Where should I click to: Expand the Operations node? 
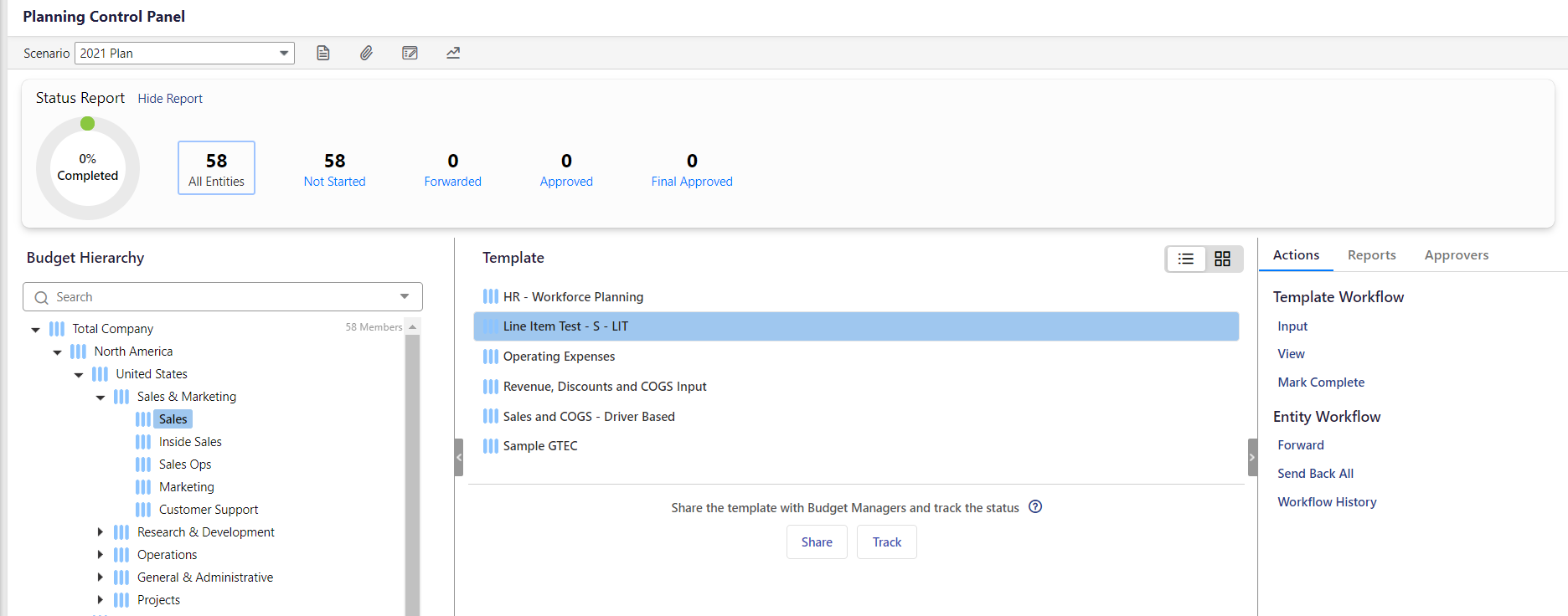point(101,555)
